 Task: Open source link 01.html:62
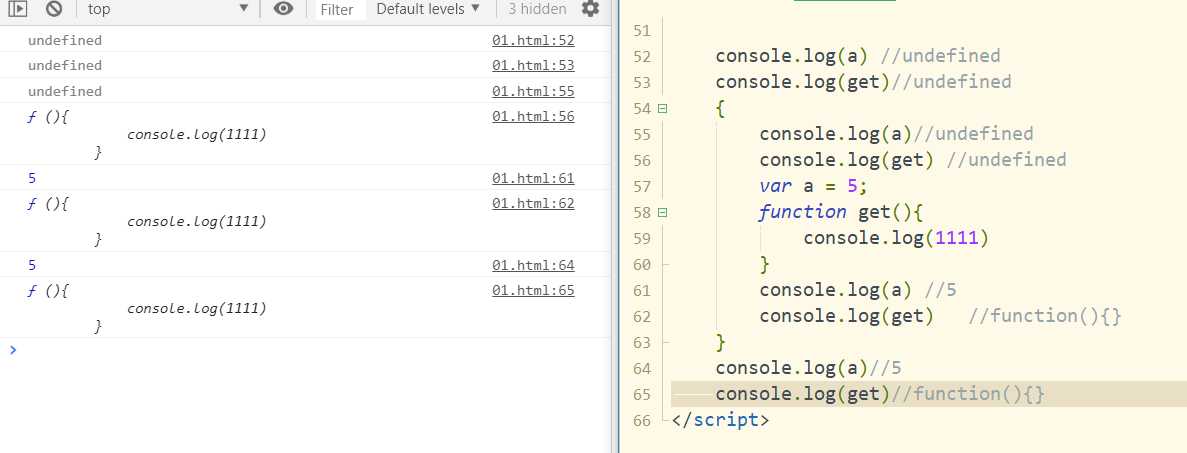(533, 204)
